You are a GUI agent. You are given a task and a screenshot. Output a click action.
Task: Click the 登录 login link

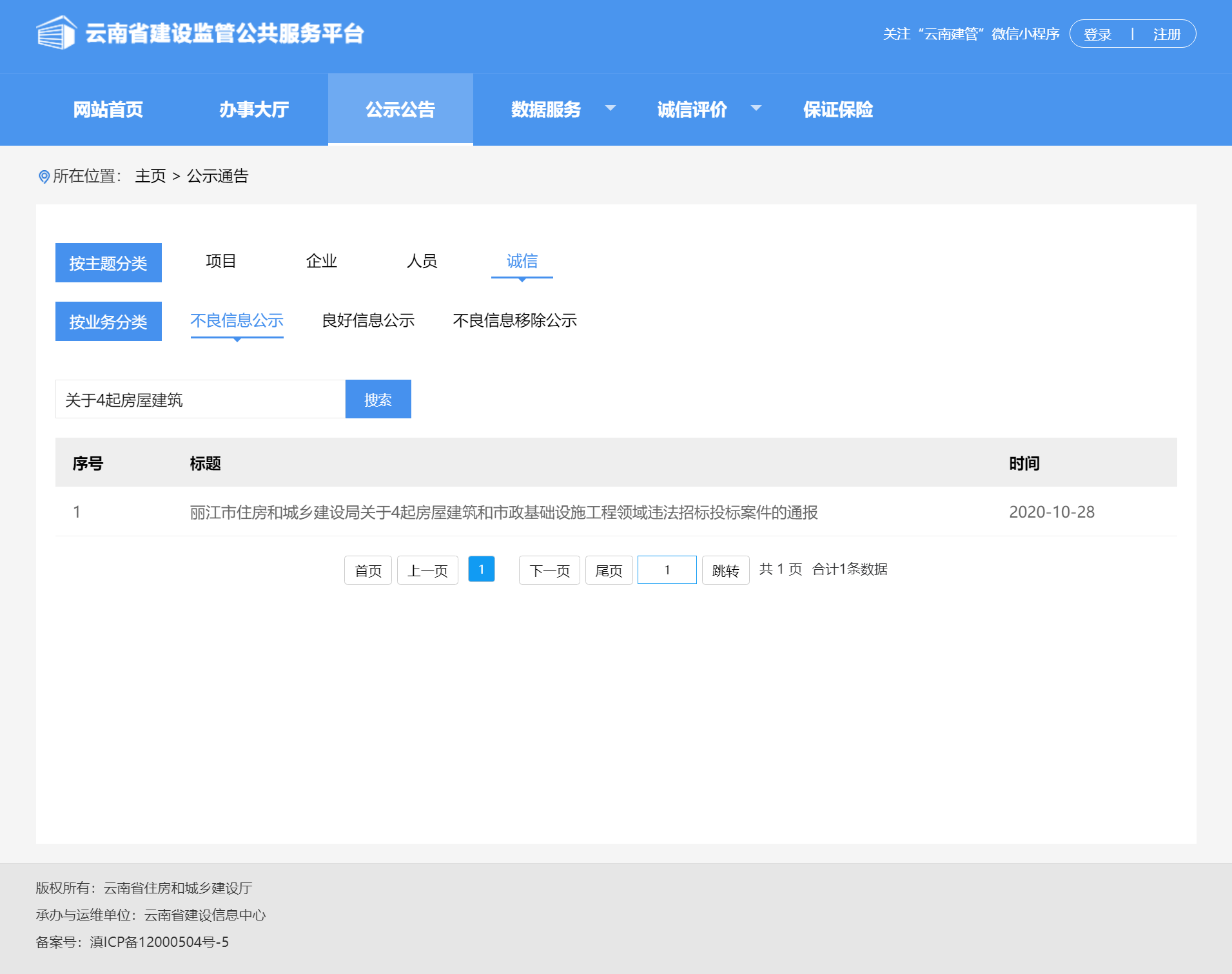coord(1097,34)
